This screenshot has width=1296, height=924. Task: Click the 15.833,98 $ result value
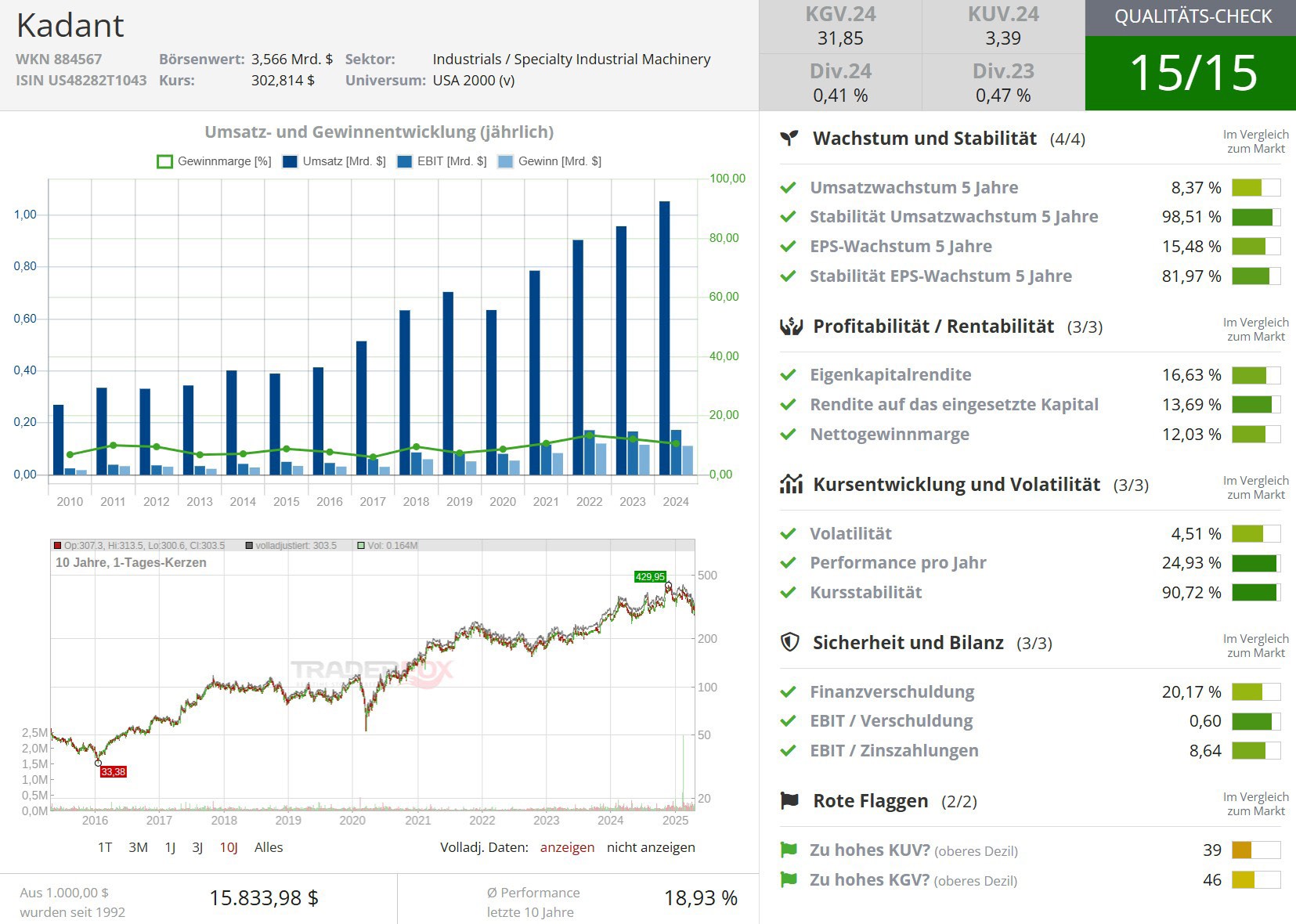264,898
